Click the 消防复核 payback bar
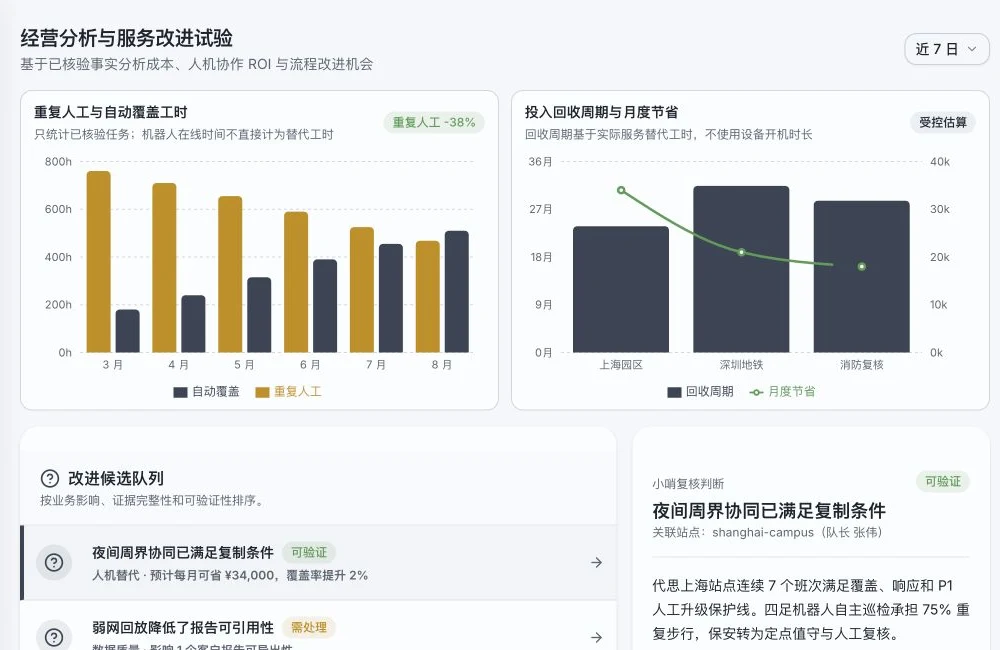 [x=862, y=277]
